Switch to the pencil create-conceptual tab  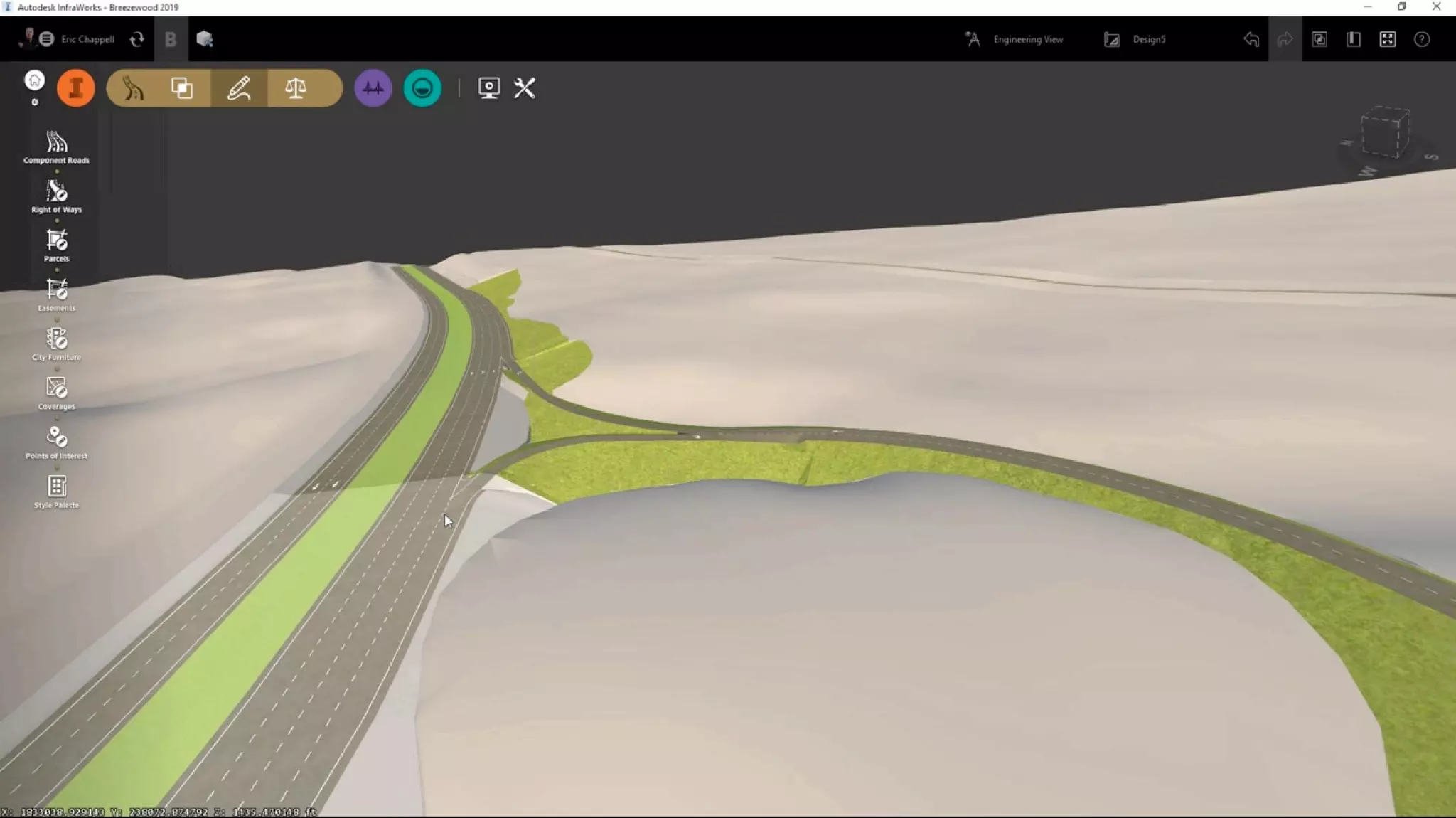point(239,88)
